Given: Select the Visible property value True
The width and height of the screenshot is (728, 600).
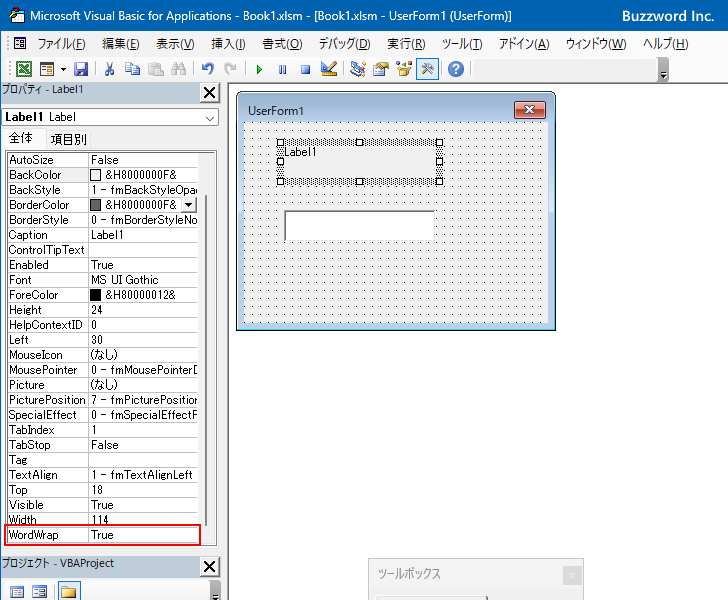Looking at the screenshot, I should [x=143, y=505].
